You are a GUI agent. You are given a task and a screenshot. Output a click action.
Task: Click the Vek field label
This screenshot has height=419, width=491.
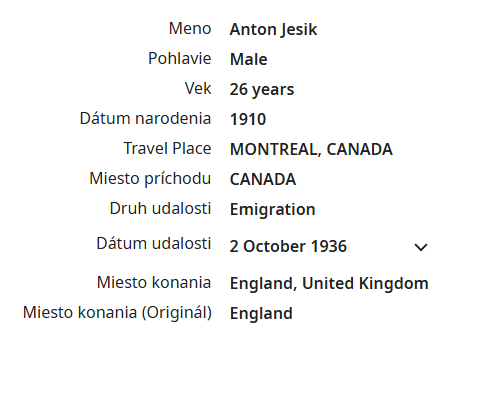[198, 88]
